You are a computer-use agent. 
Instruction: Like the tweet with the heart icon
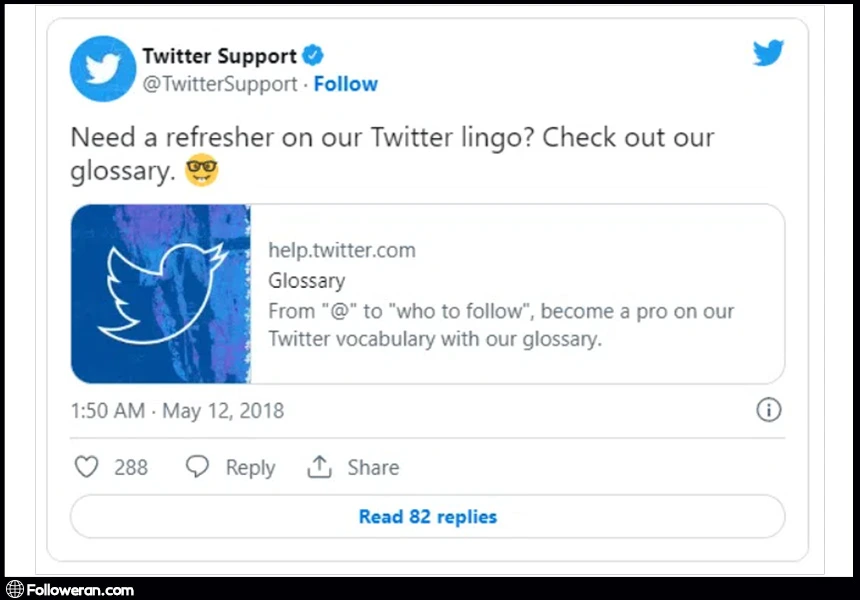(x=87, y=467)
